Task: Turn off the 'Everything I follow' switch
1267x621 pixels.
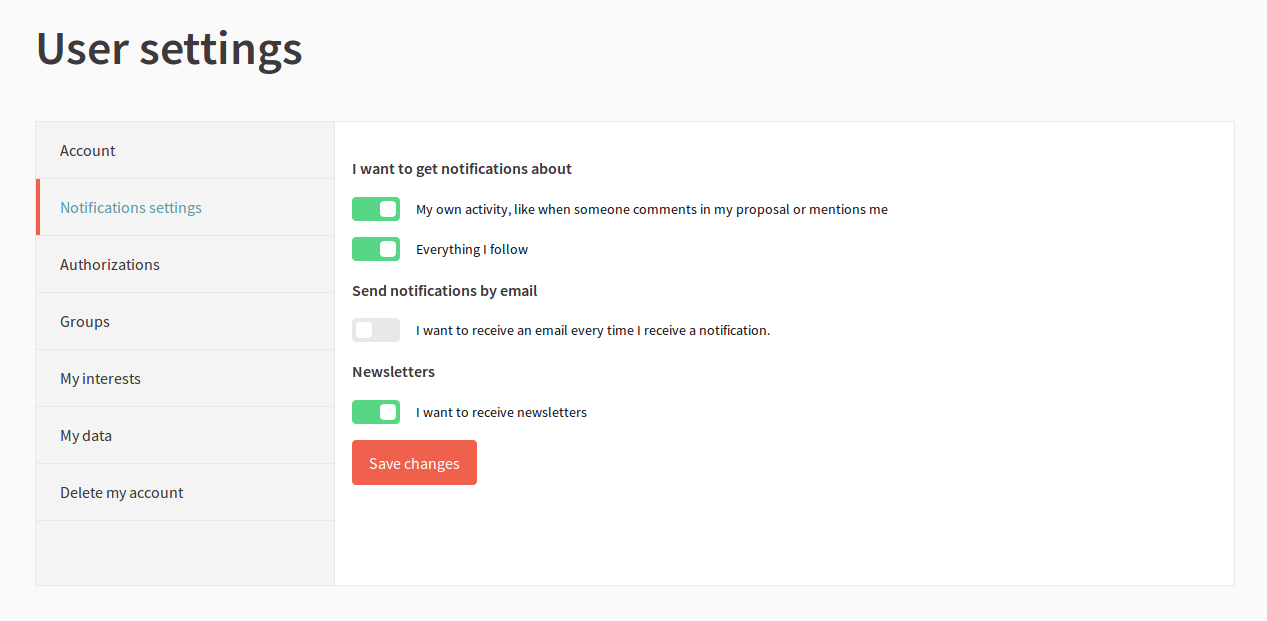Action: pos(376,249)
